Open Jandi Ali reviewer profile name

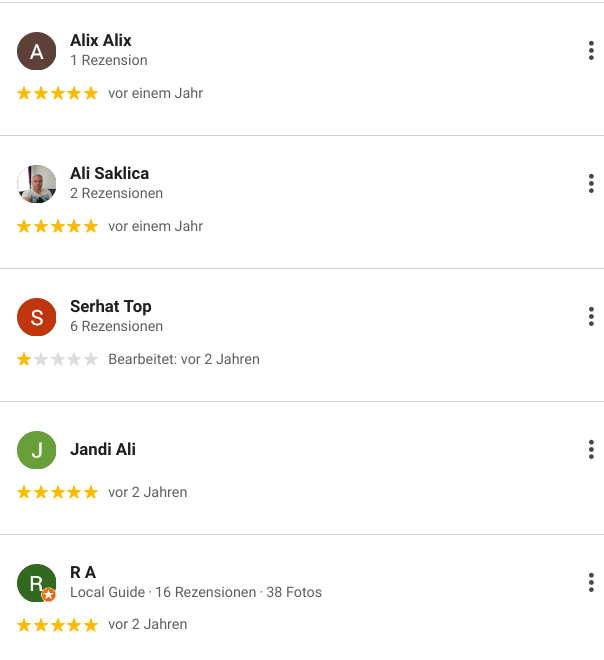point(103,450)
